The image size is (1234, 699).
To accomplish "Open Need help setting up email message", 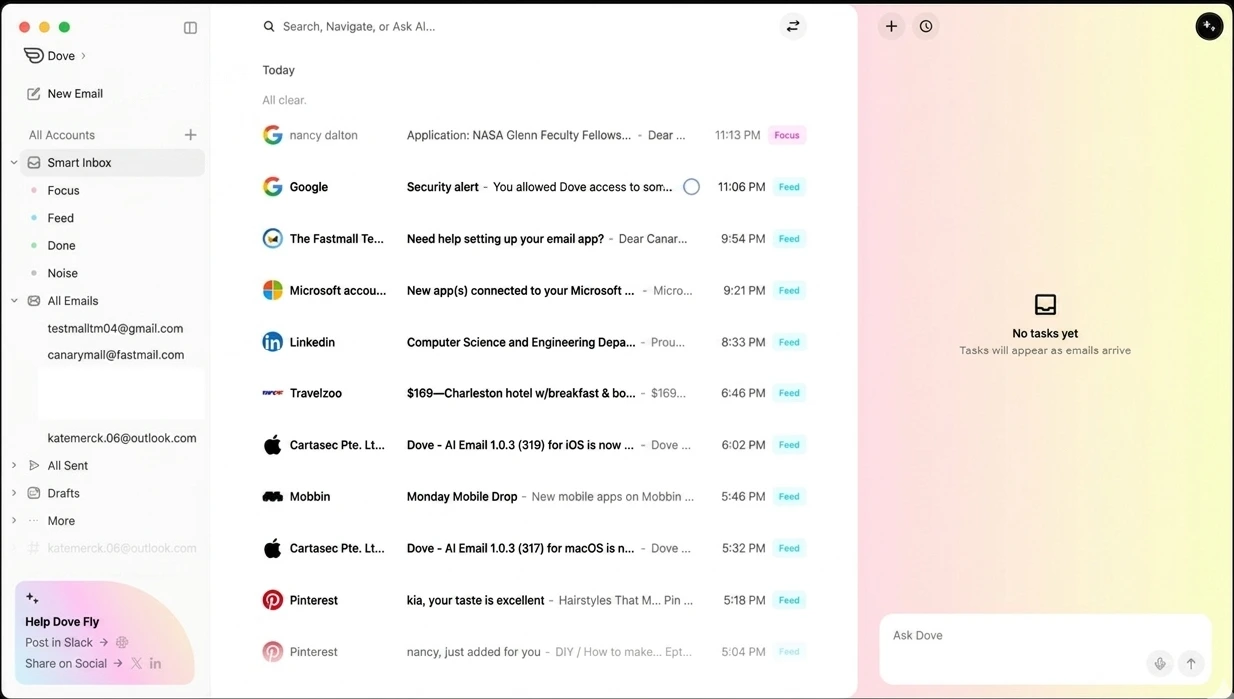I will click(534, 239).
